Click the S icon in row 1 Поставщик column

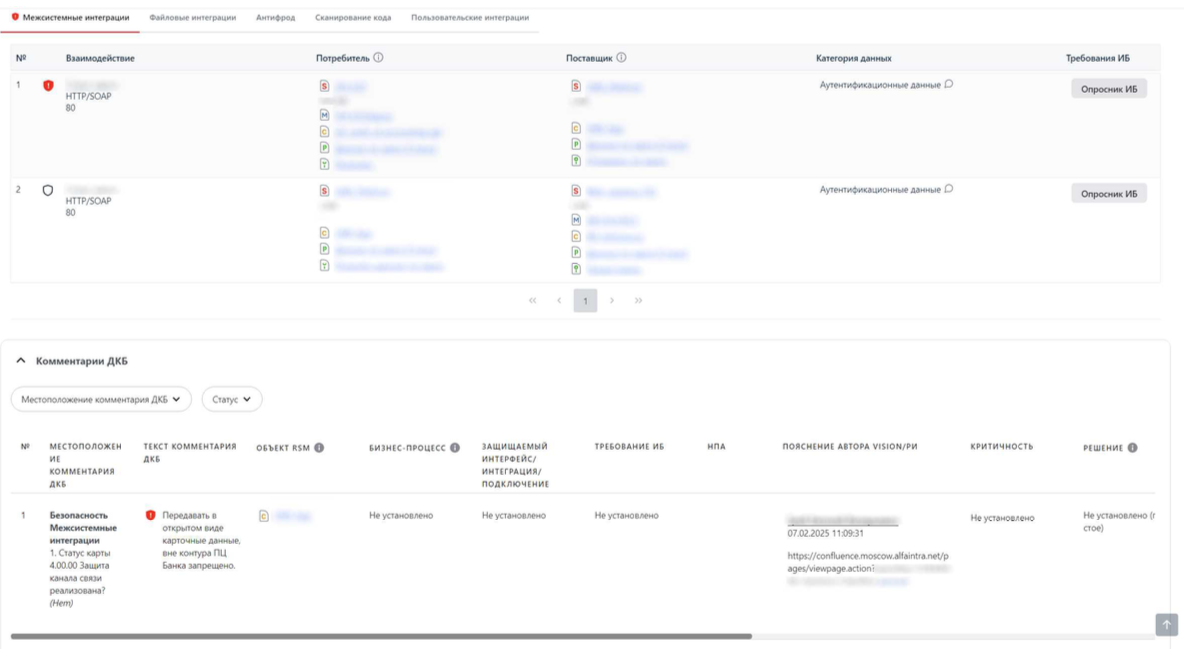coord(575,86)
